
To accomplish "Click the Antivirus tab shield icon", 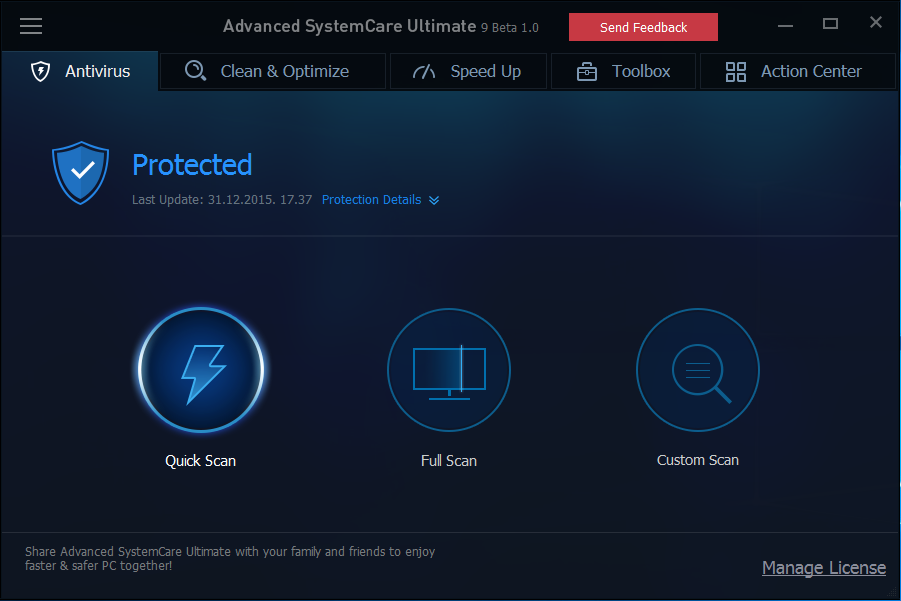I will click(40, 71).
